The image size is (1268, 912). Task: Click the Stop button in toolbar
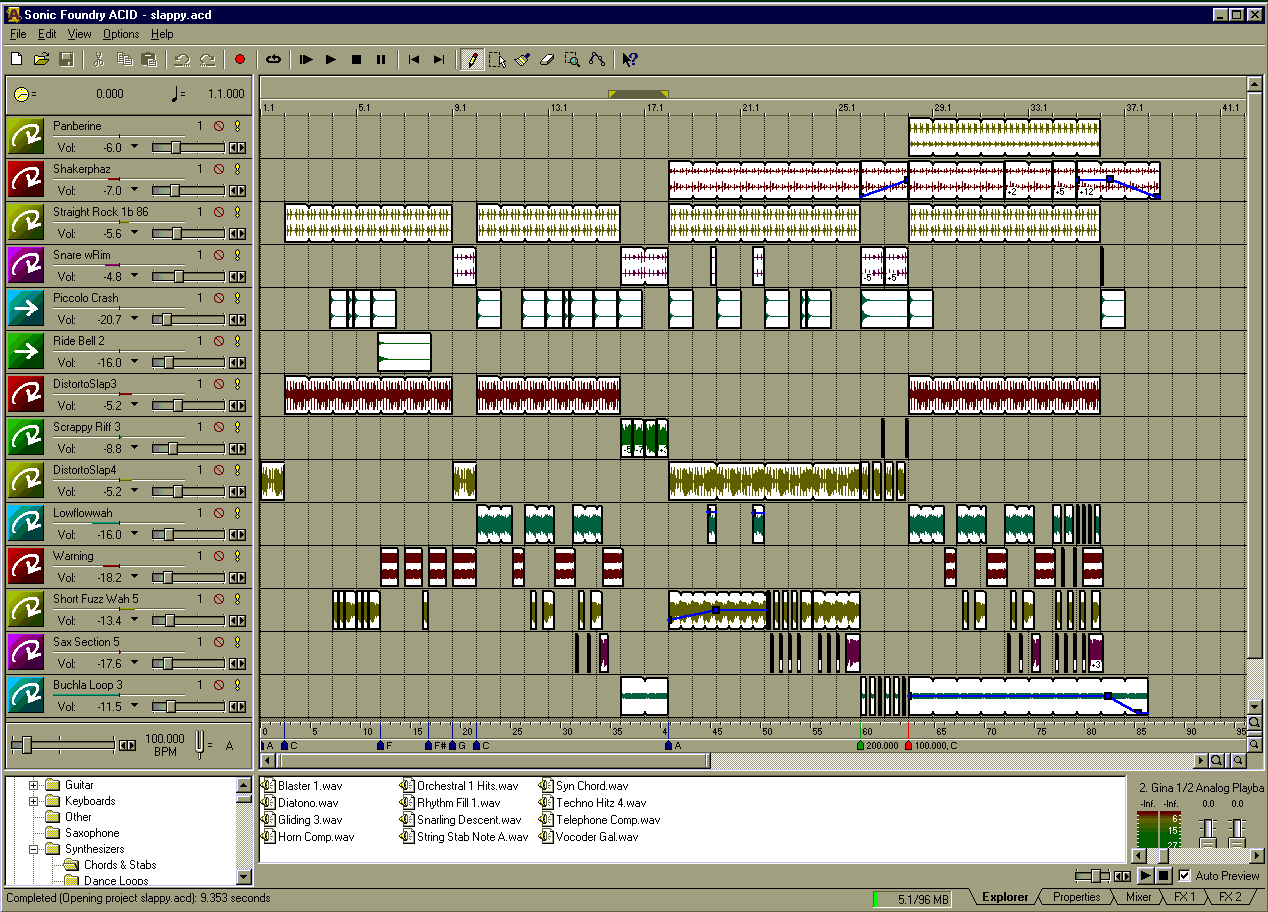pyautogui.click(x=356, y=60)
